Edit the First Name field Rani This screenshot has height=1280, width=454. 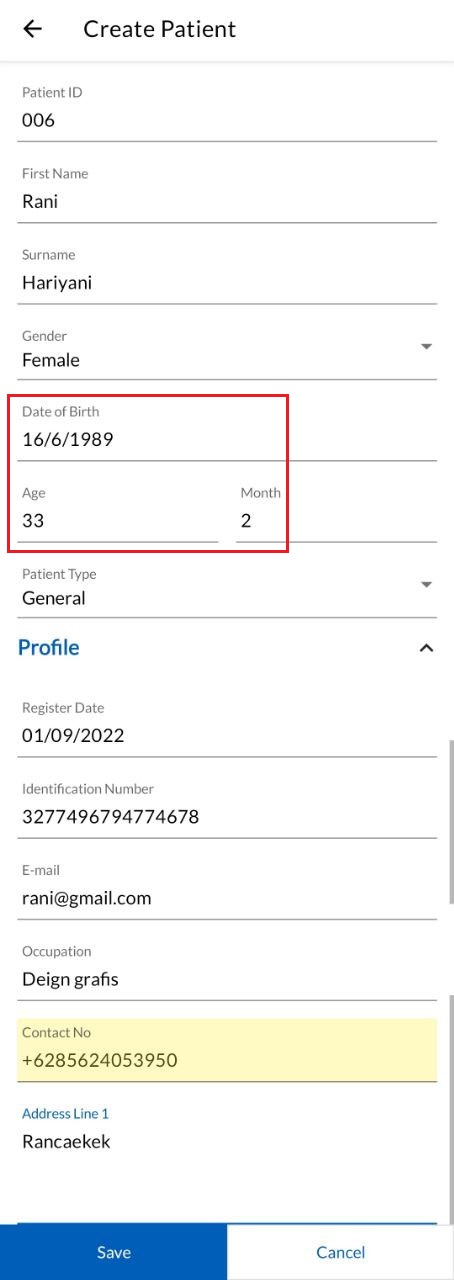click(x=227, y=190)
